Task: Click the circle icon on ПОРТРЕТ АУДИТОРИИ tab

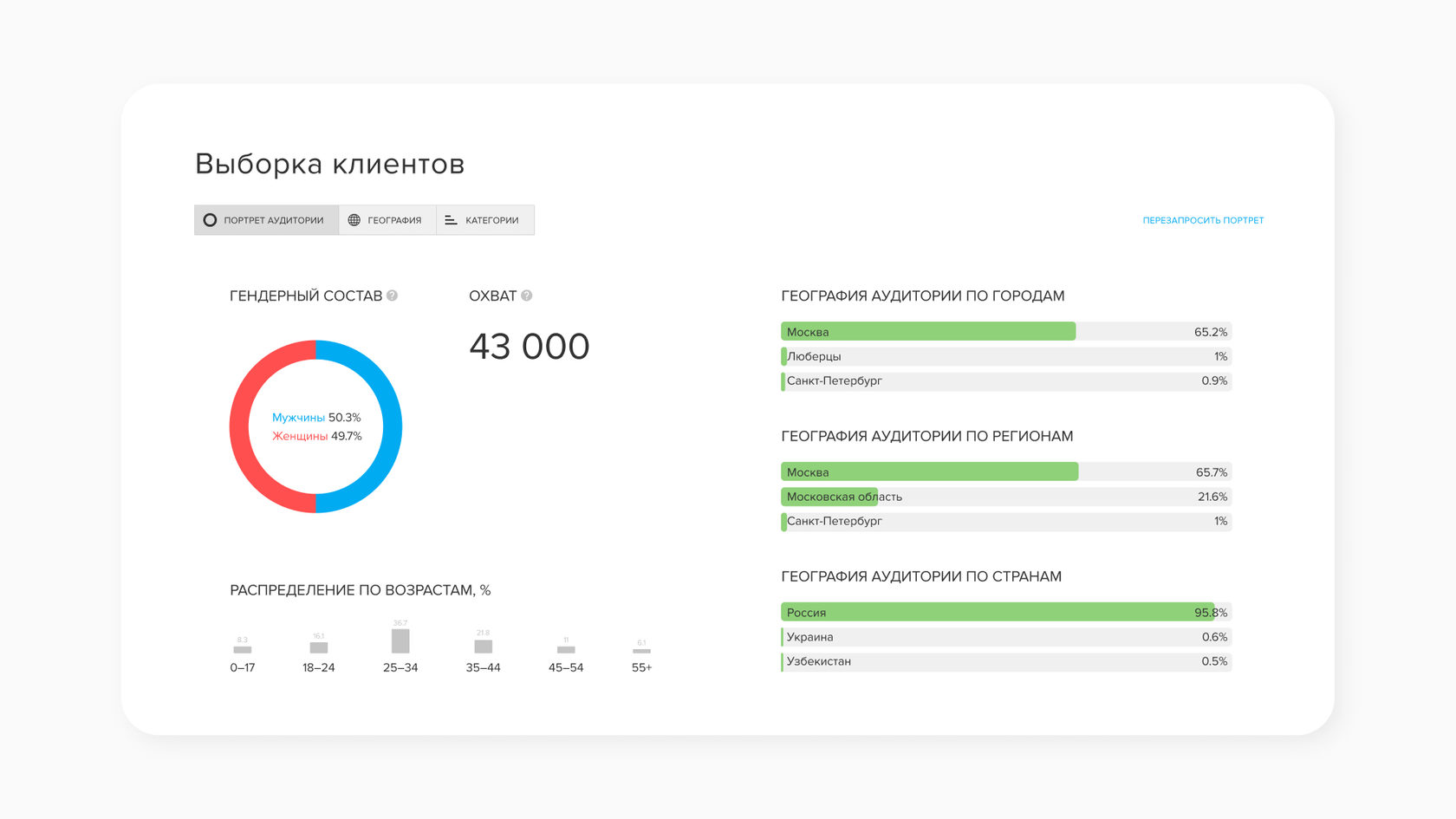Action: (210, 220)
